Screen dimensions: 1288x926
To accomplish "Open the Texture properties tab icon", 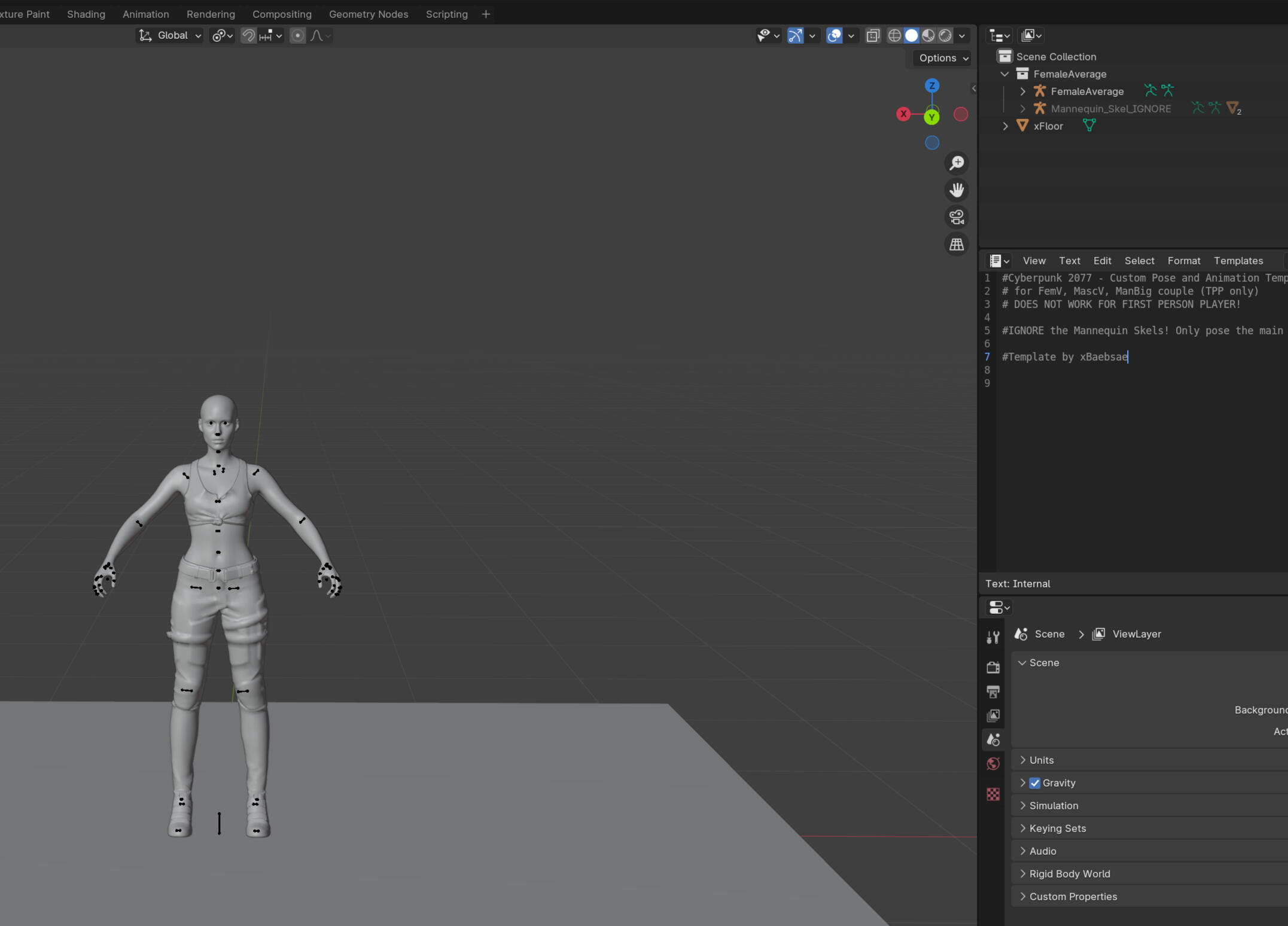I will pyautogui.click(x=993, y=794).
